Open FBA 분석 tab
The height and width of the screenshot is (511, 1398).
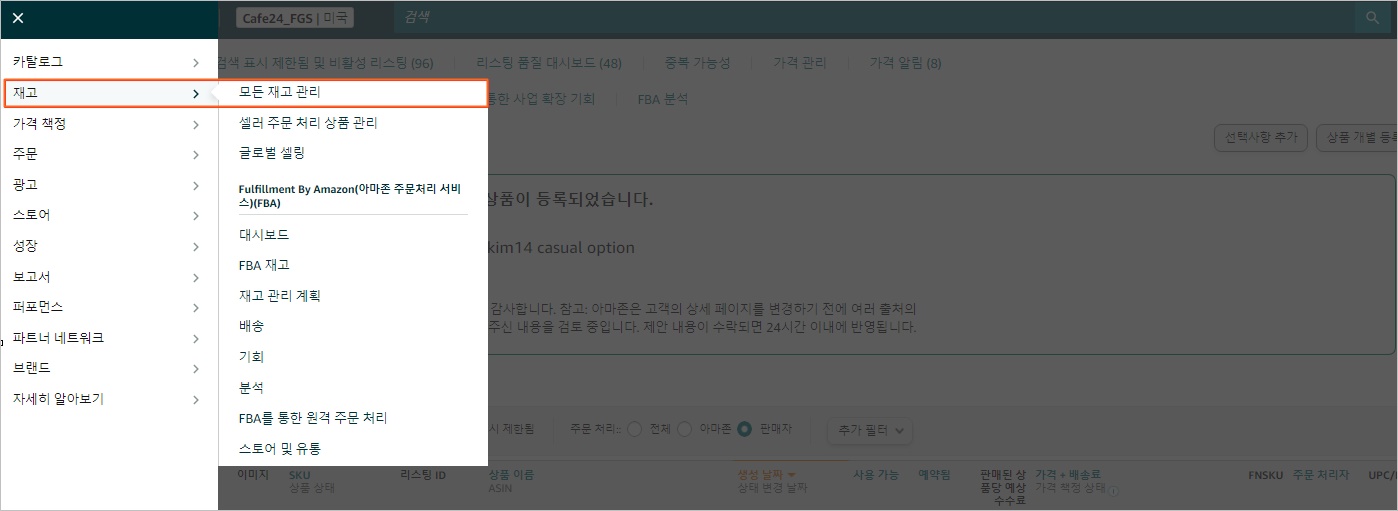(x=662, y=99)
